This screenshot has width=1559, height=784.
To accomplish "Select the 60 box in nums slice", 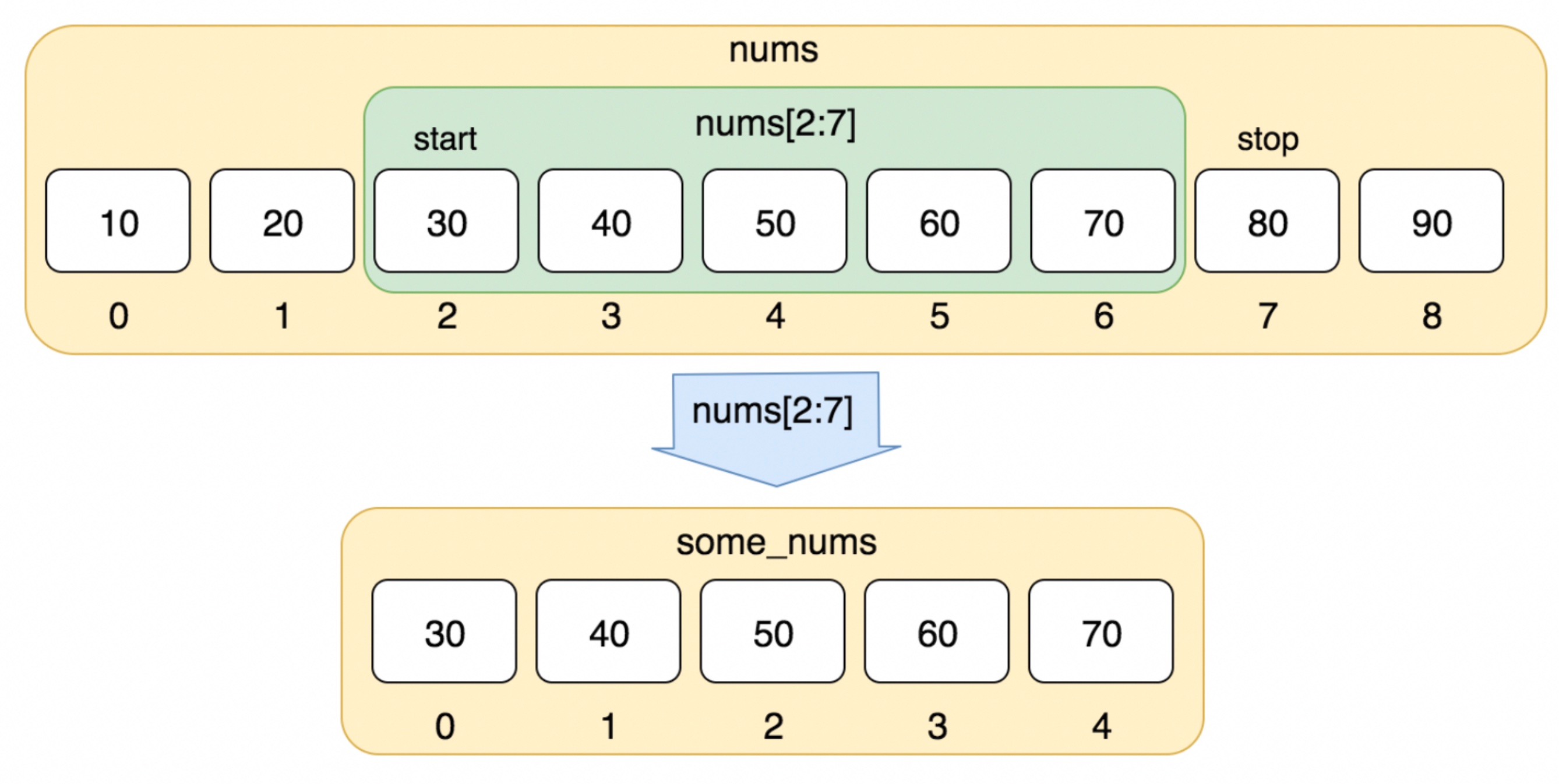I will point(939,221).
